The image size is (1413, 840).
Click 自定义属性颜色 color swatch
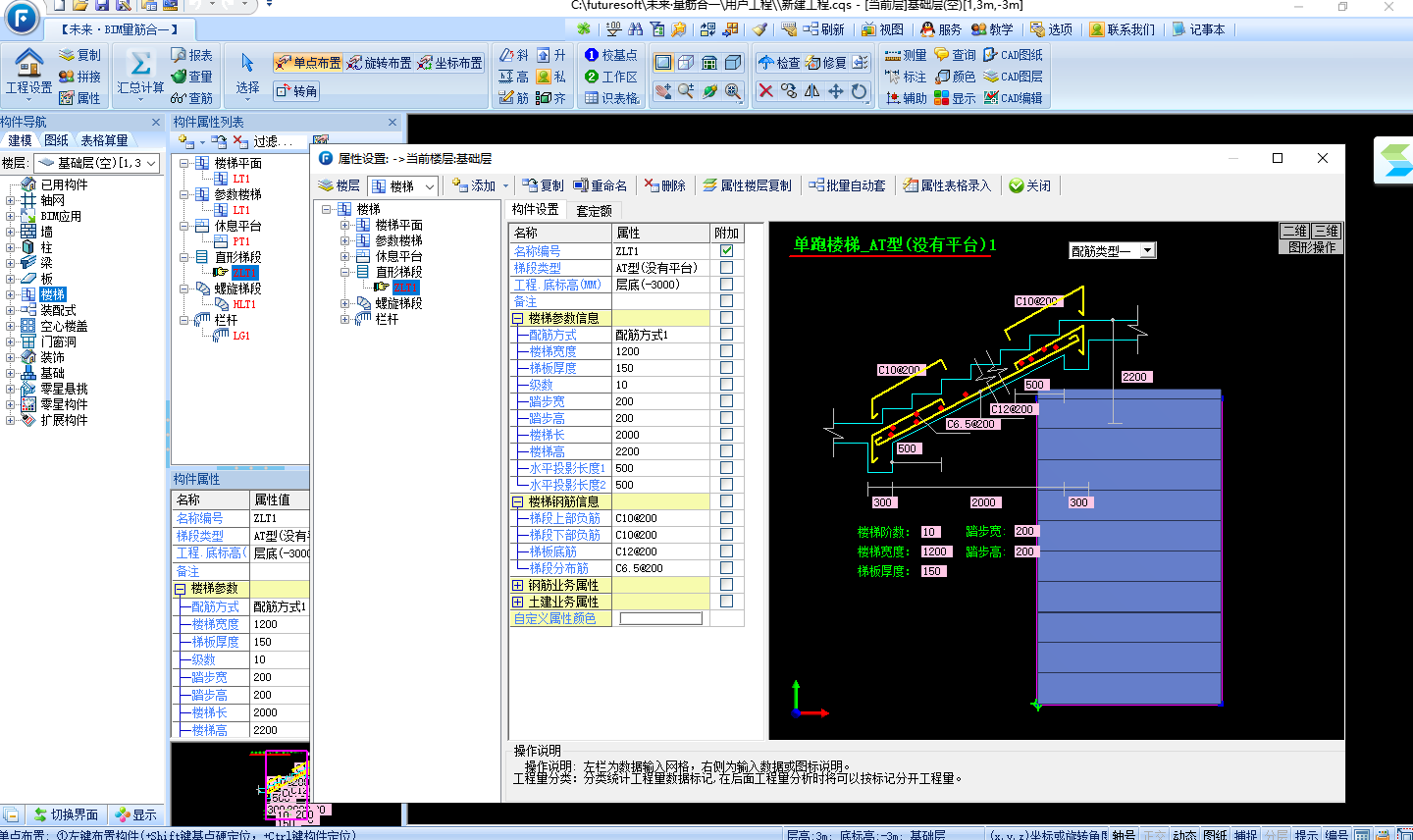[661, 618]
